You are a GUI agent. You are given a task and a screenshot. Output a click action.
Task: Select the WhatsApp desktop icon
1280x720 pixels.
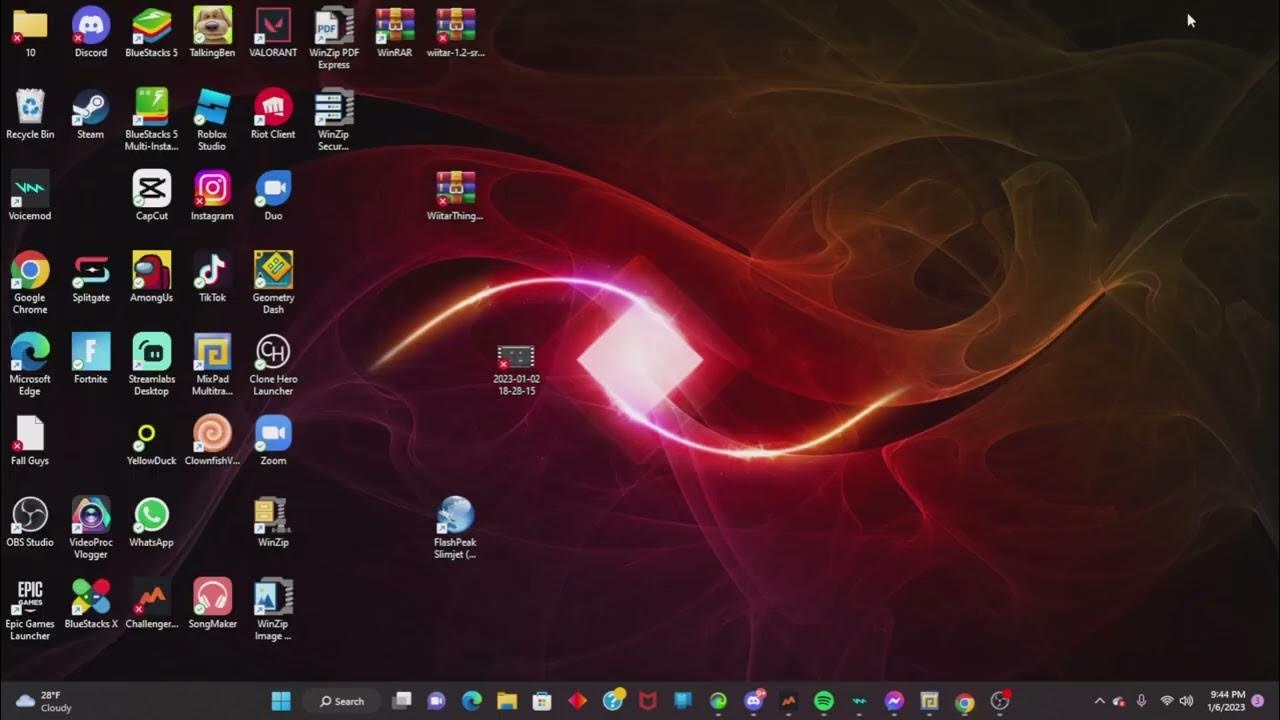[152, 522]
